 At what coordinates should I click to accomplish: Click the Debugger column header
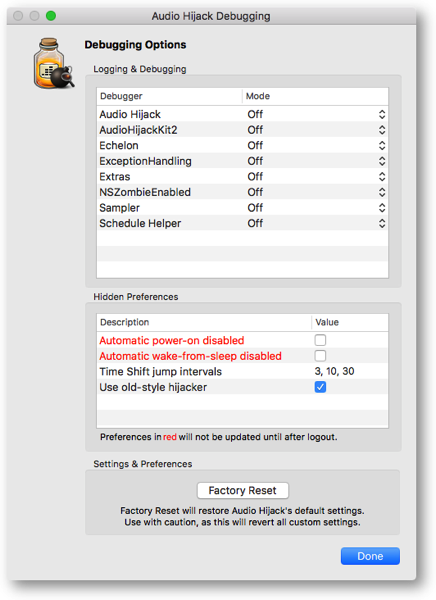point(170,96)
